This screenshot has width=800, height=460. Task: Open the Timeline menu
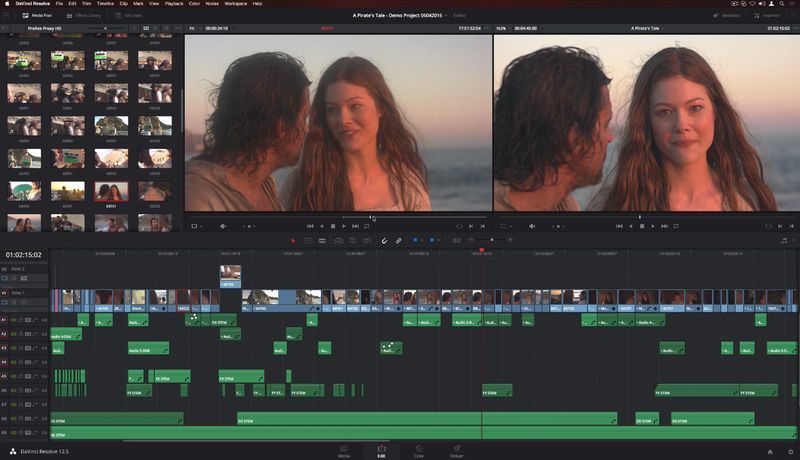pyautogui.click(x=105, y=4)
